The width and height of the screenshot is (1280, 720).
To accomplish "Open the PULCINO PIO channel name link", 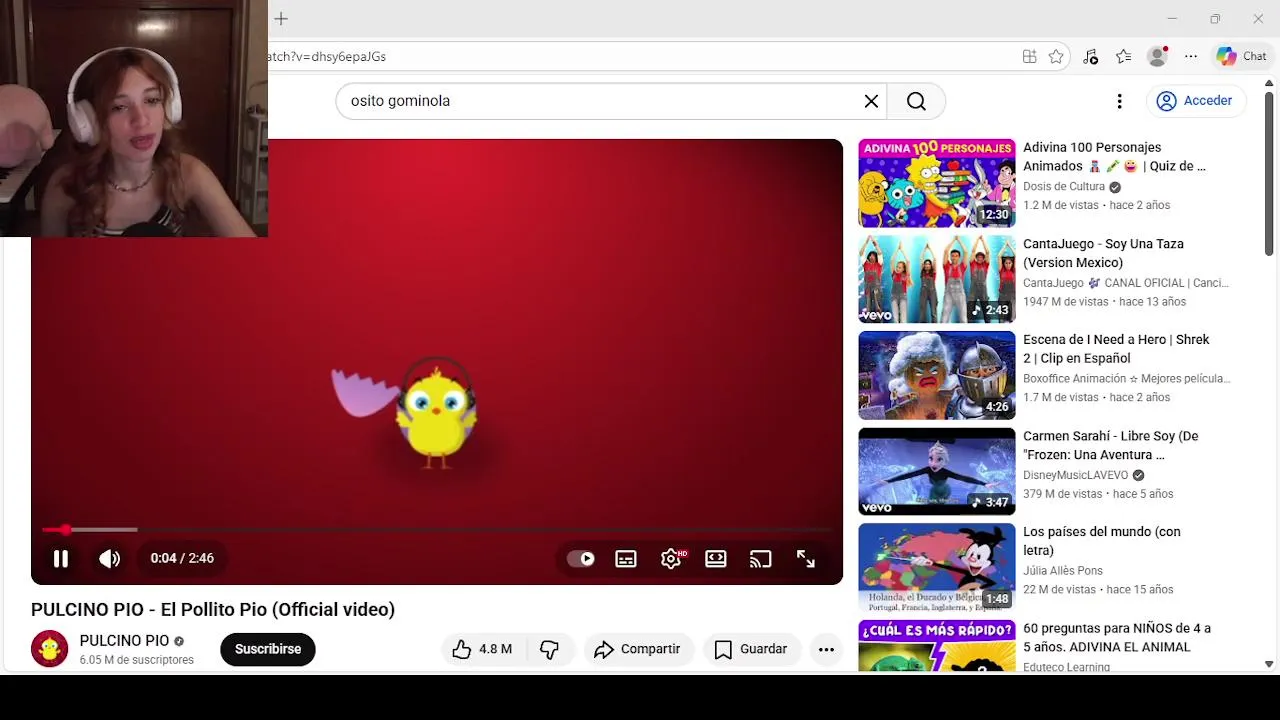I will click(124, 641).
